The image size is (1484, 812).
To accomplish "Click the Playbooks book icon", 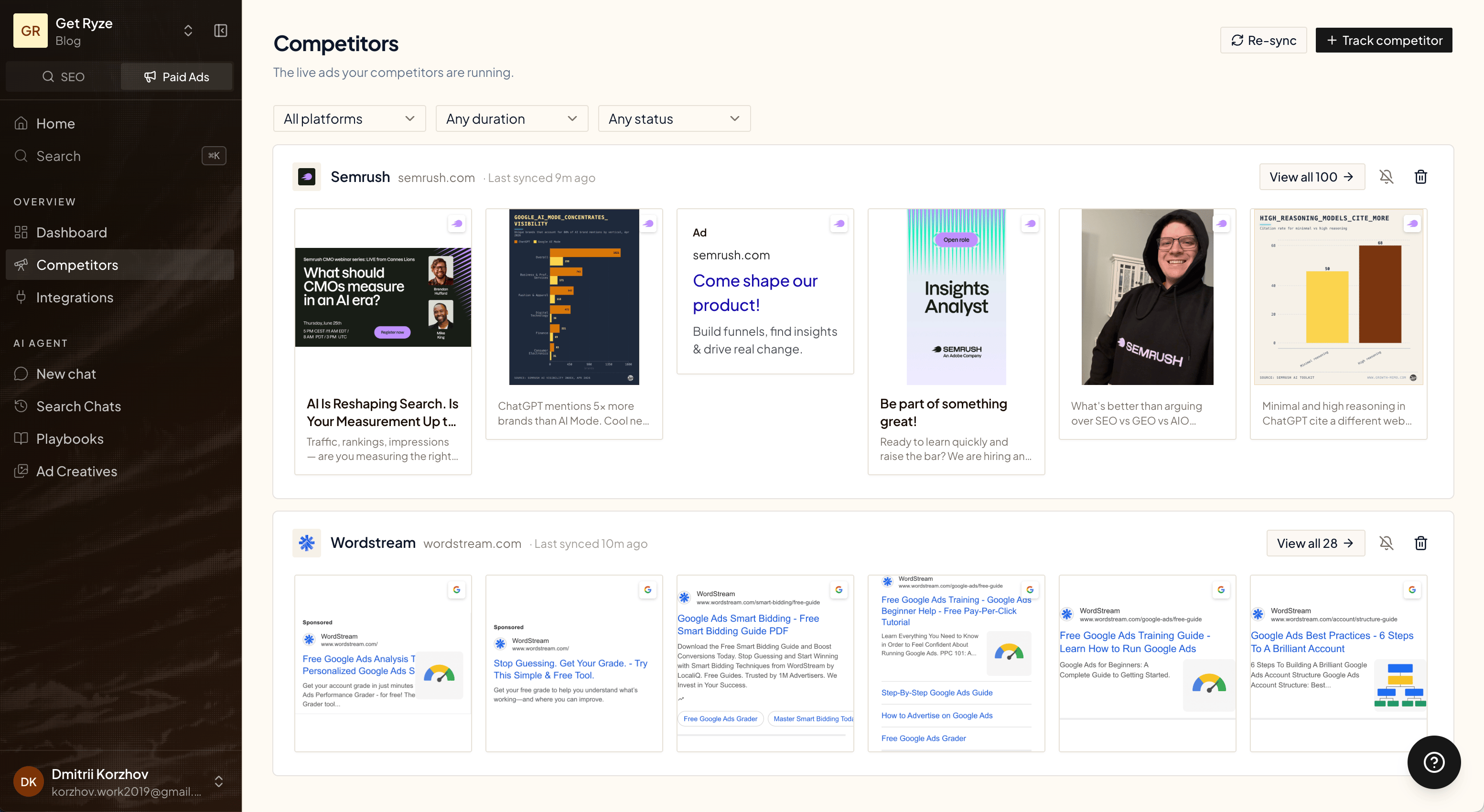I will tap(21, 439).
